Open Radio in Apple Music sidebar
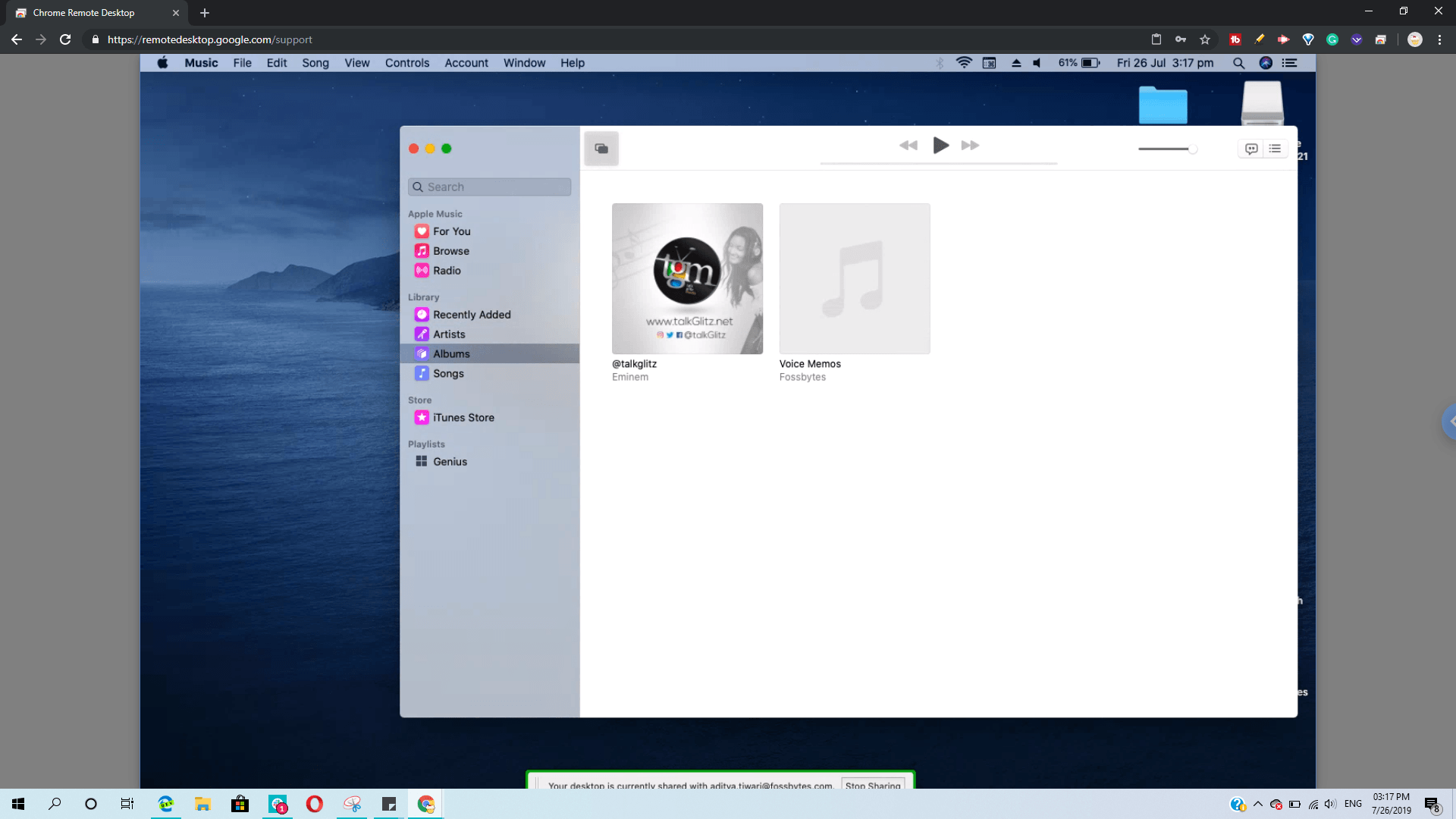Screen dimensions: 1456x819 click(447, 270)
